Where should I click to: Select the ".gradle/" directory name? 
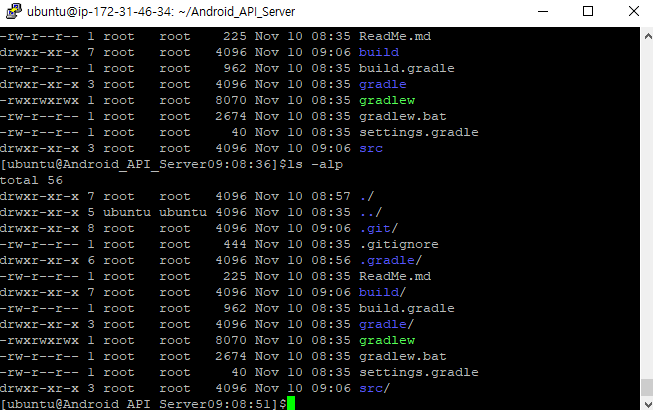click(391, 260)
